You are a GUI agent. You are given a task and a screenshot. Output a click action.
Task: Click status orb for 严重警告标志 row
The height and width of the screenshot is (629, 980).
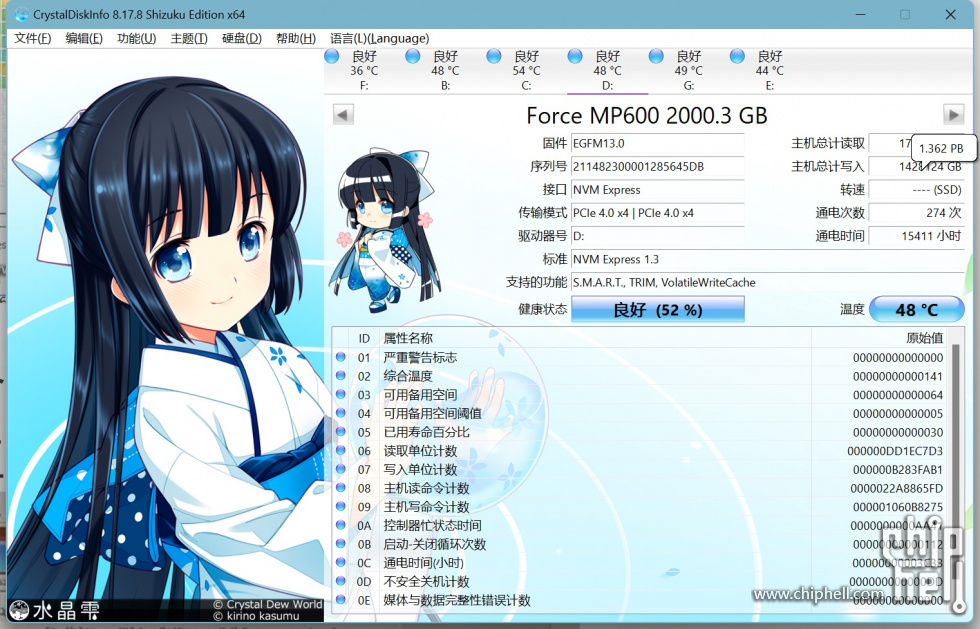tap(341, 357)
